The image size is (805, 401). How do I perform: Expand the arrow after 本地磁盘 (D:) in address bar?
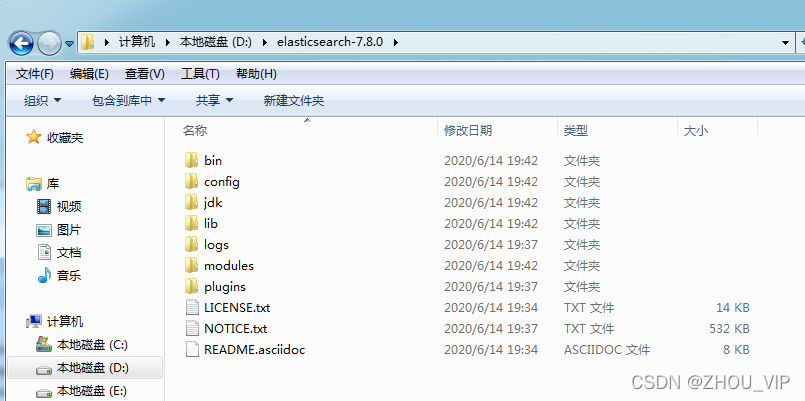[265, 42]
